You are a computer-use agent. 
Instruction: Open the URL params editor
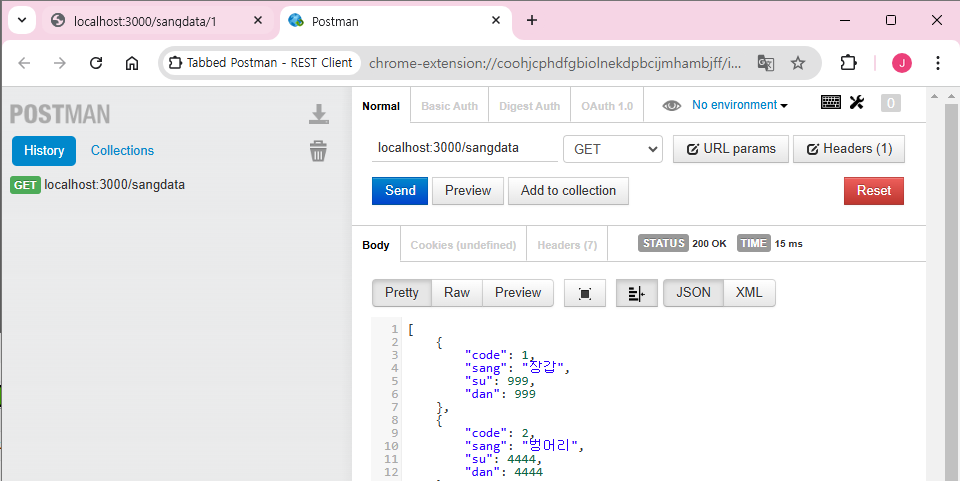click(731, 149)
